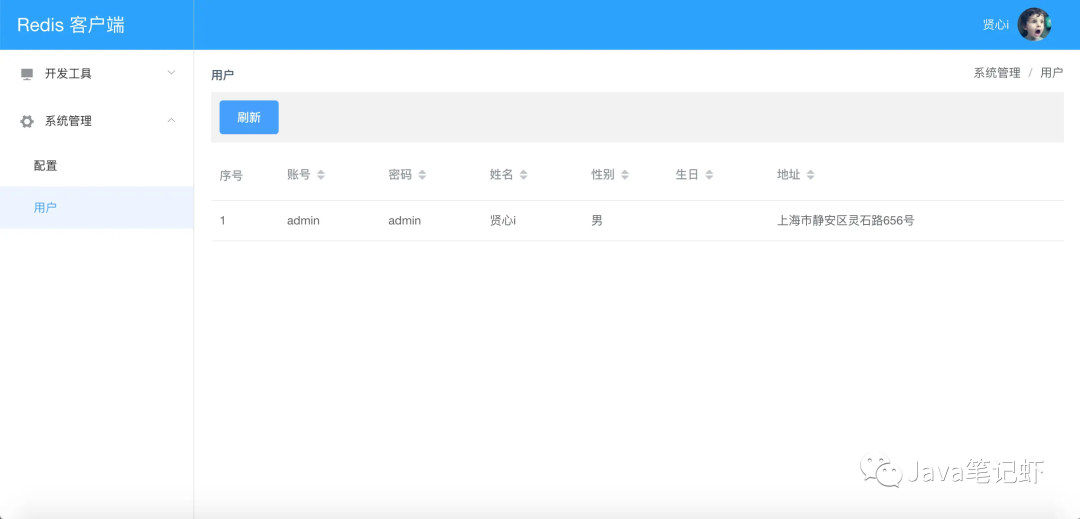Sort the table by 姓名 column

[x=523, y=175]
